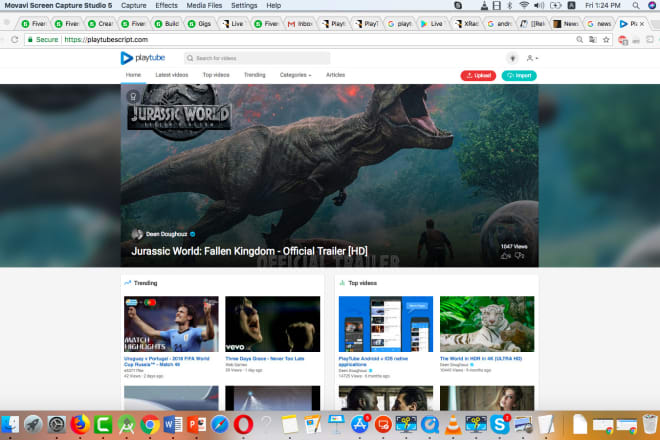The height and width of the screenshot is (440, 660).
Task: Click the Top videos section heading
Action: coord(362,283)
